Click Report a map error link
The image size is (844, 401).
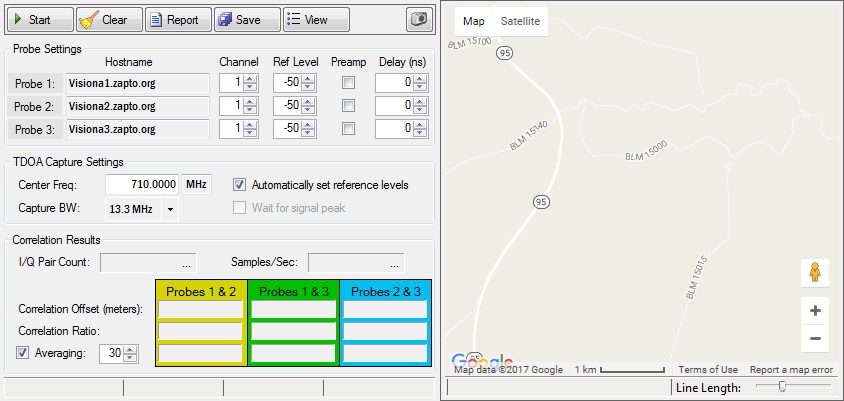click(791, 370)
